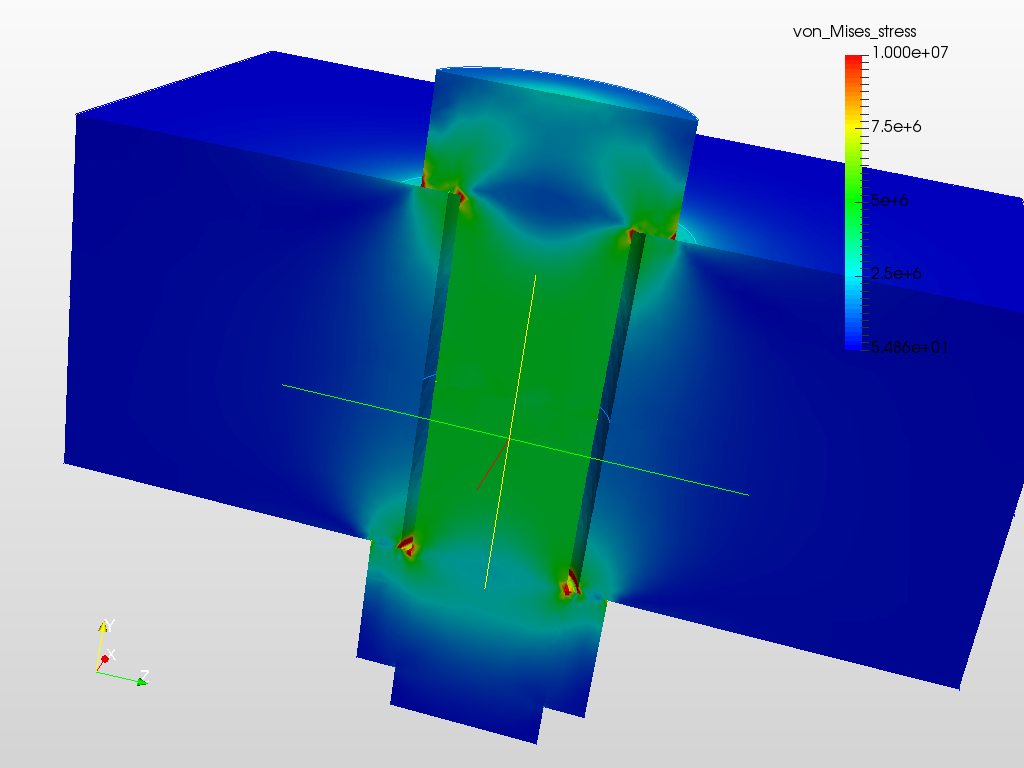
Task: Click the X label on the orientation axes
Action: click(x=111, y=654)
